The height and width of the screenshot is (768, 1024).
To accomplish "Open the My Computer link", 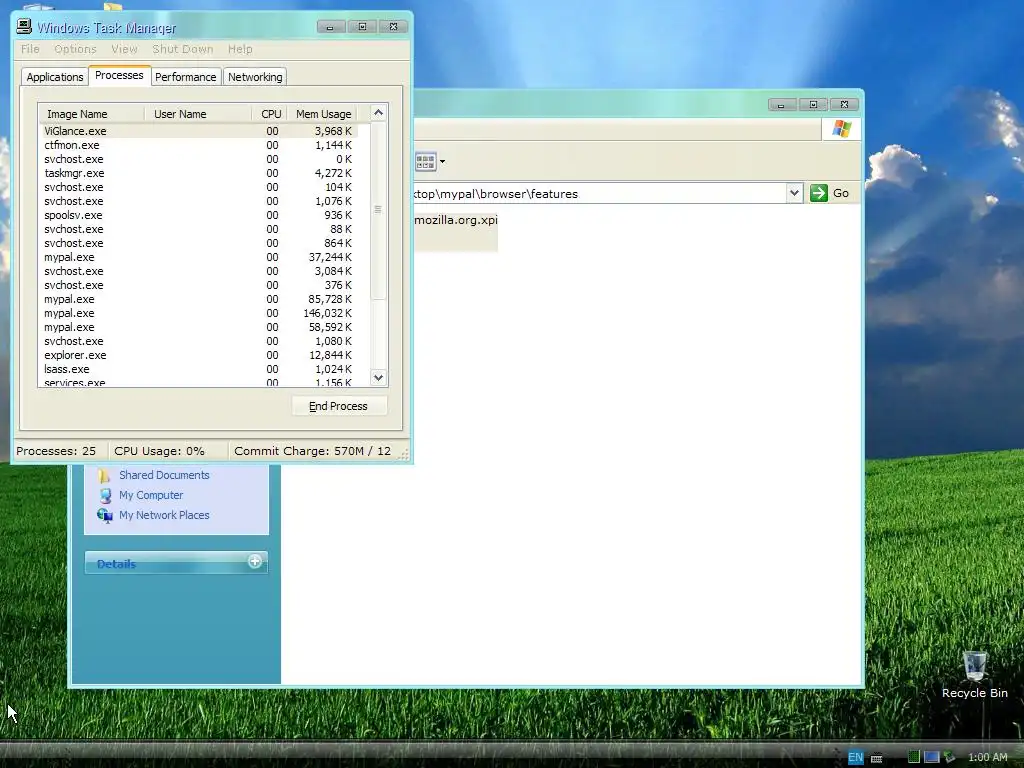I will point(151,495).
